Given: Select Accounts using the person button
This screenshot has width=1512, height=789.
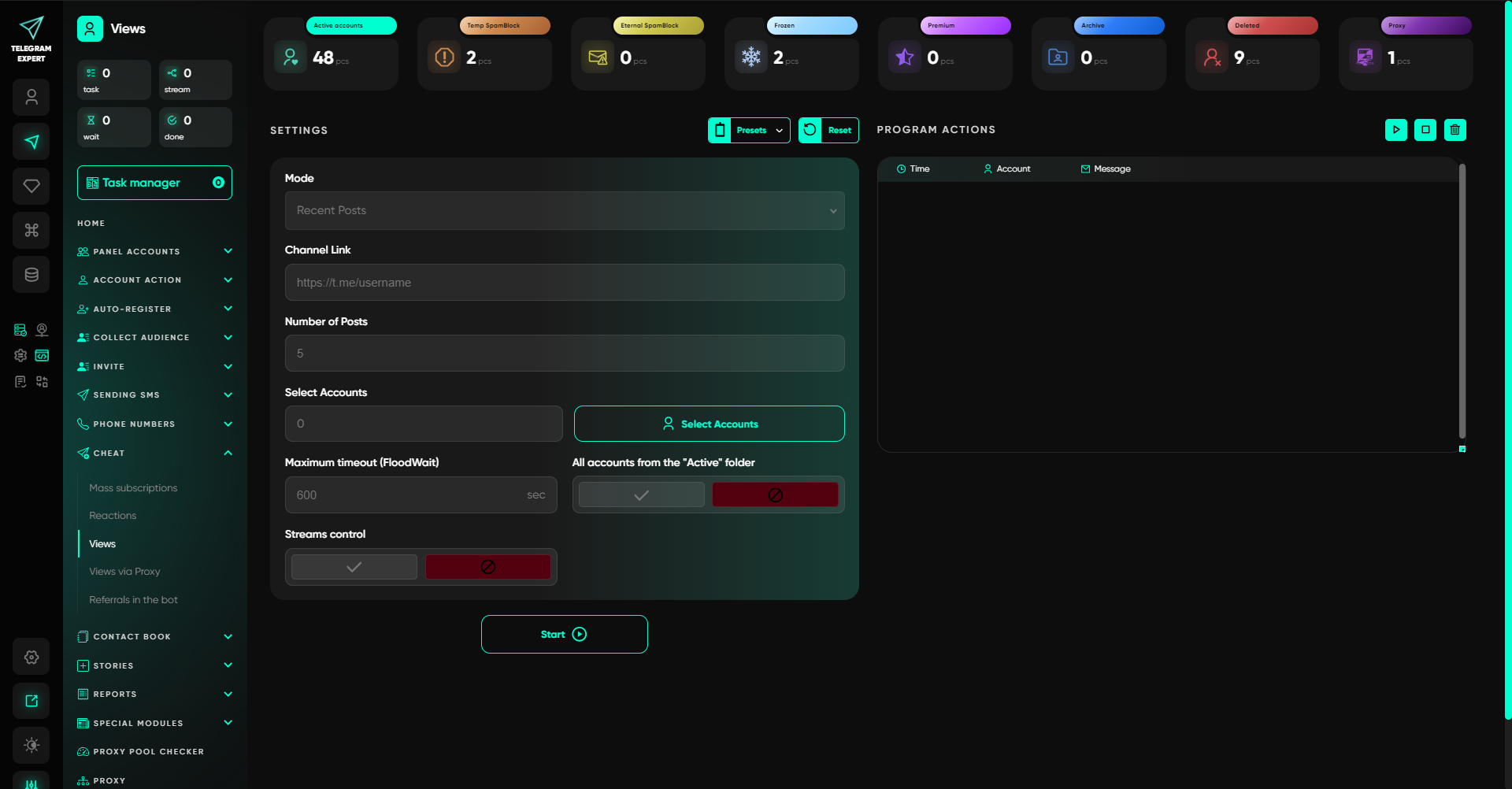Looking at the screenshot, I should 709,423.
